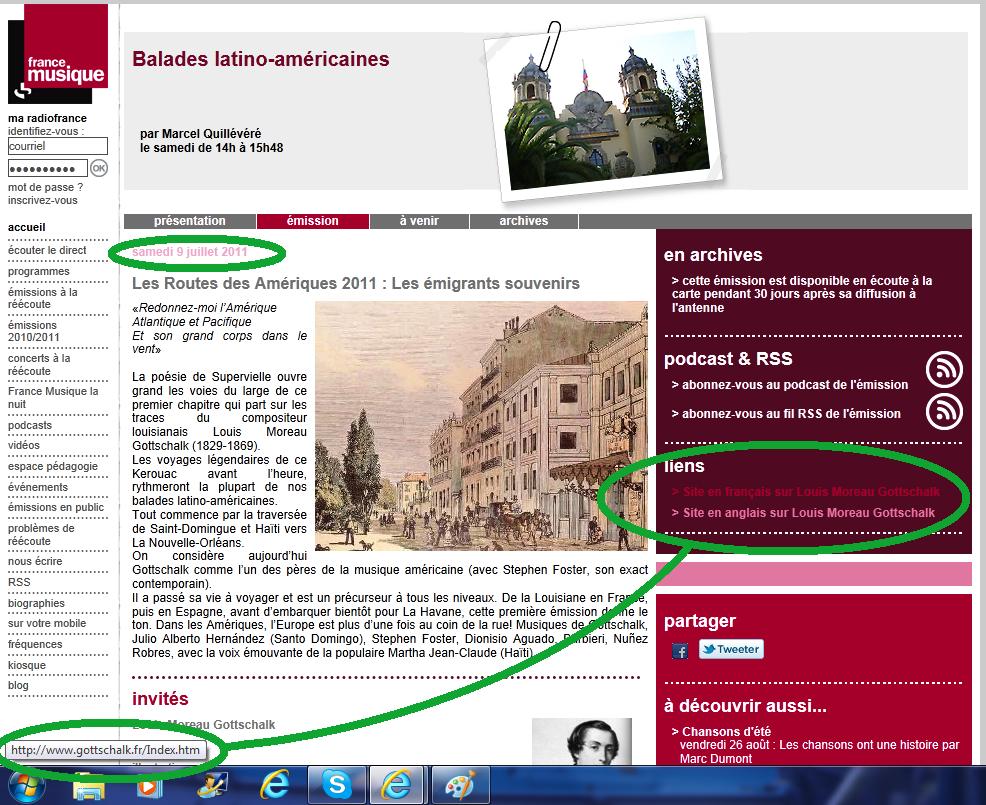The height and width of the screenshot is (805, 986).
Task: Submit the login with the round OK button
Action: point(99,168)
